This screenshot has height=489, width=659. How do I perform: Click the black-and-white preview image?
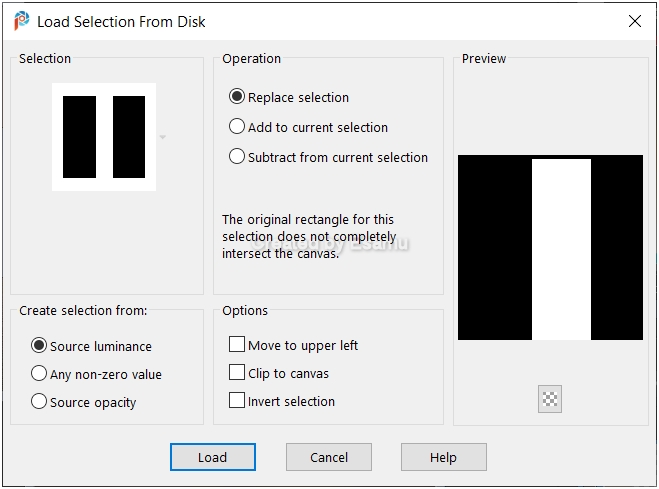(x=550, y=247)
